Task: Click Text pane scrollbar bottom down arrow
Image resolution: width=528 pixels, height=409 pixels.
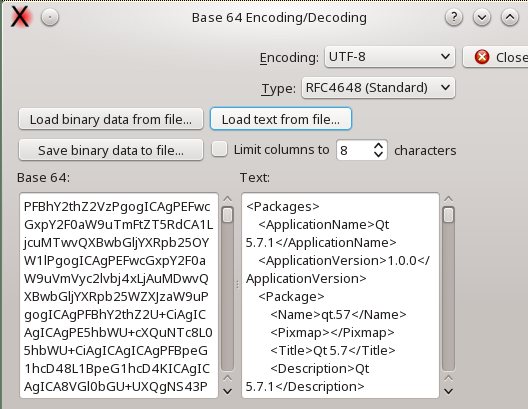Action: 449,391
